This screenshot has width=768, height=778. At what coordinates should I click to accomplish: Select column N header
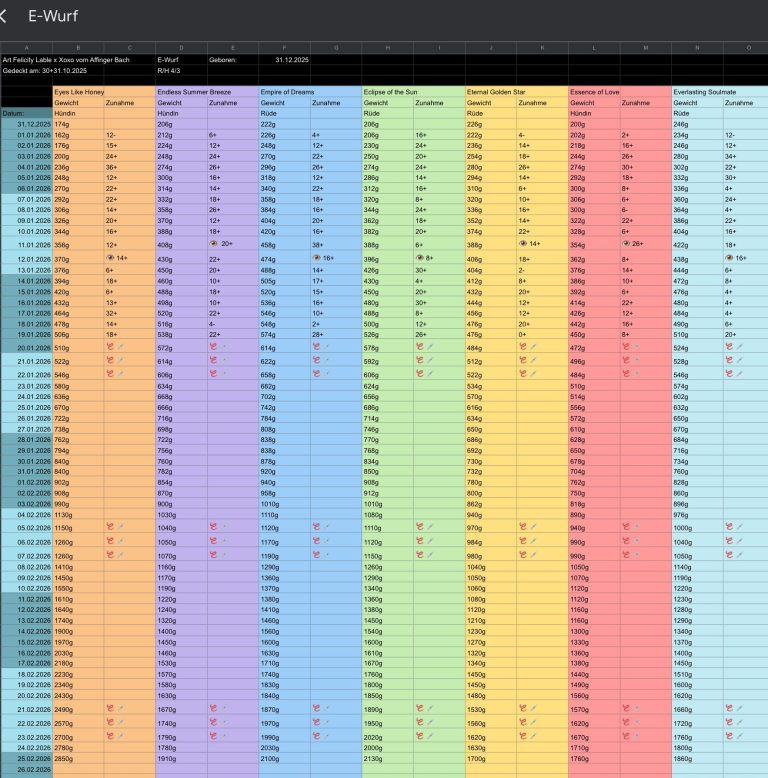[696, 48]
